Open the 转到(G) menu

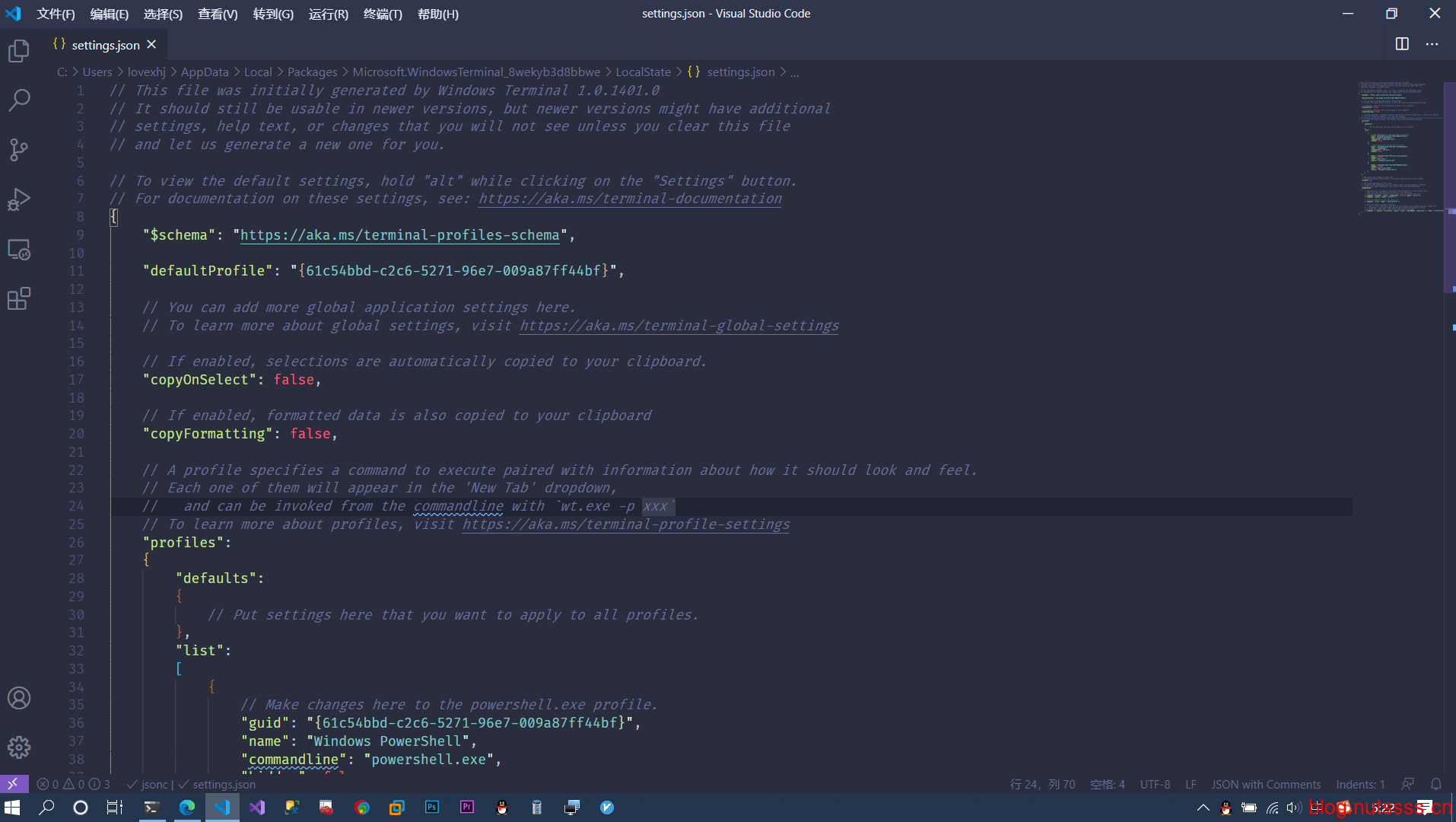273,14
